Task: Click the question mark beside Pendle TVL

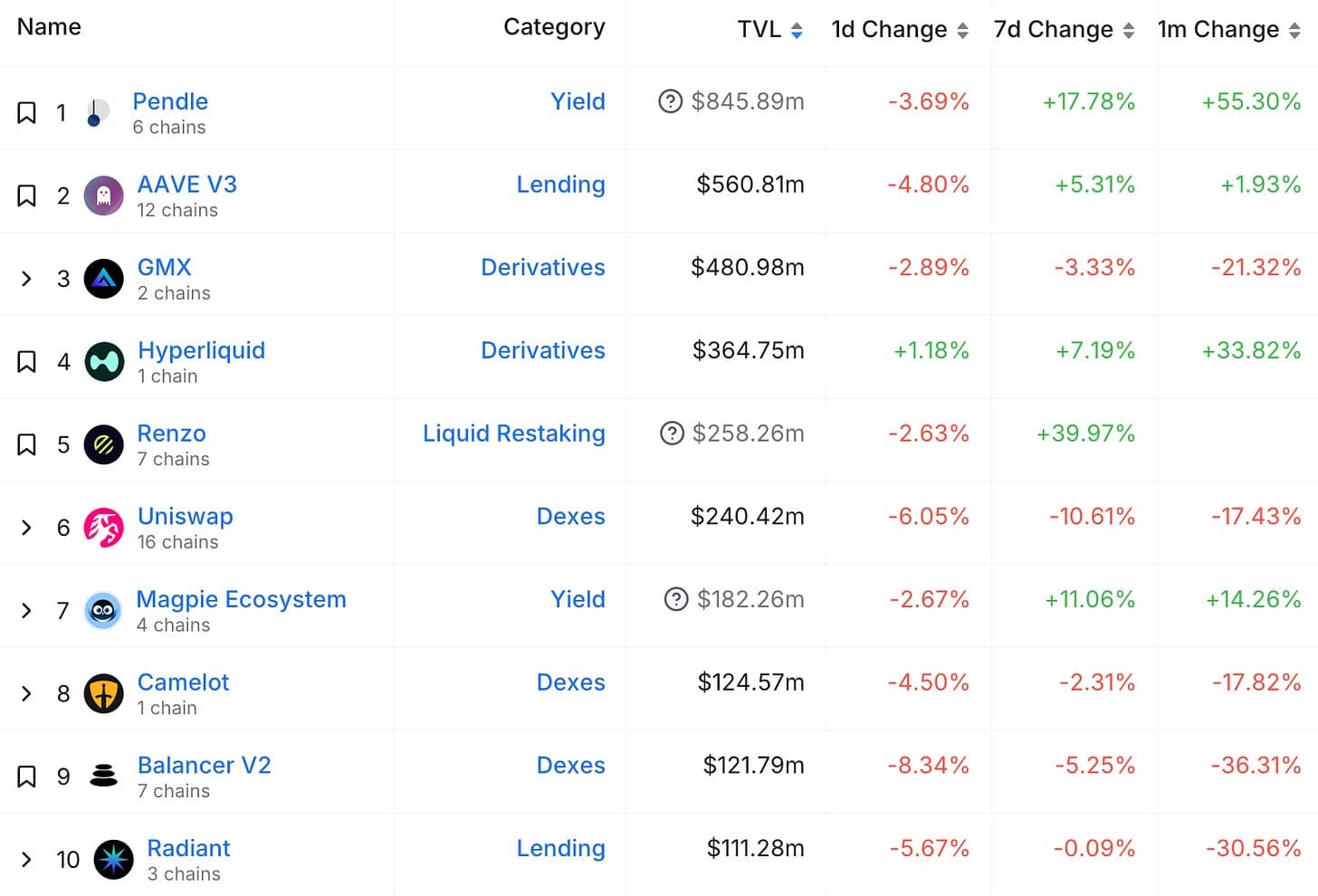Action: pos(670,101)
